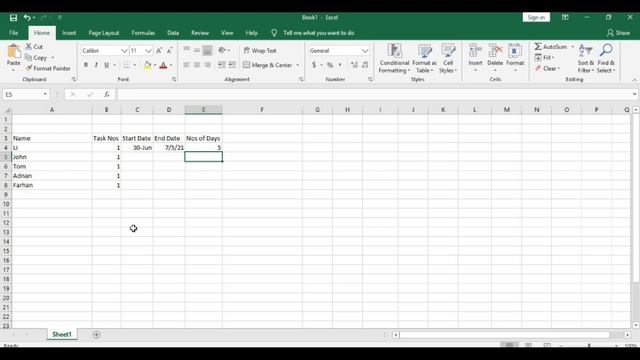
Task: Click Merge & Center
Action: click(x=267, y=65)
